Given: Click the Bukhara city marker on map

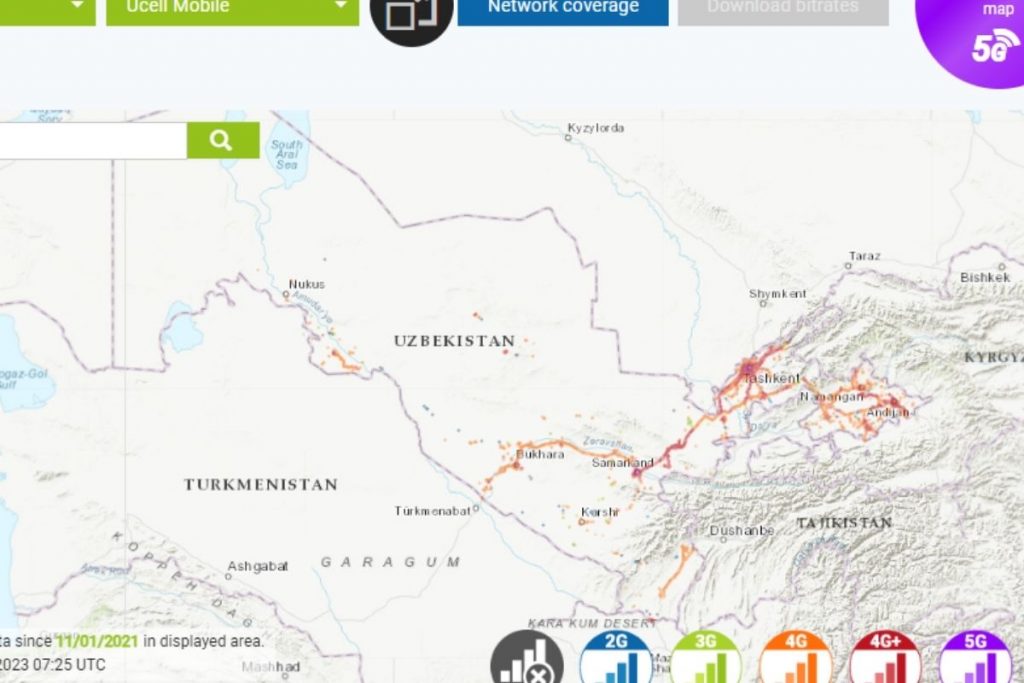Looking at the screenshot, I should [517, 465].
